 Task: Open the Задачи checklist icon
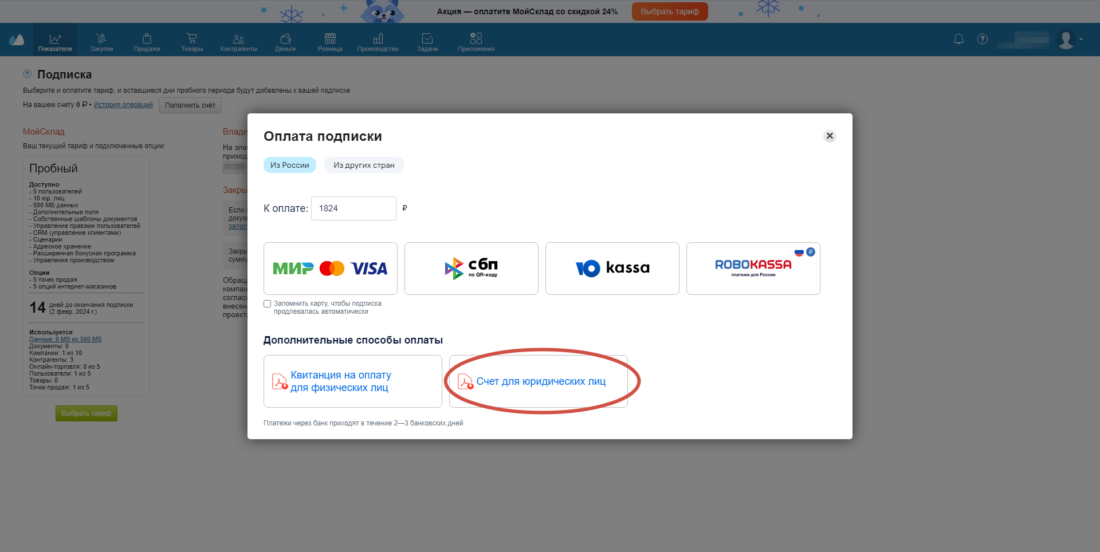click(x=427, y=39)
